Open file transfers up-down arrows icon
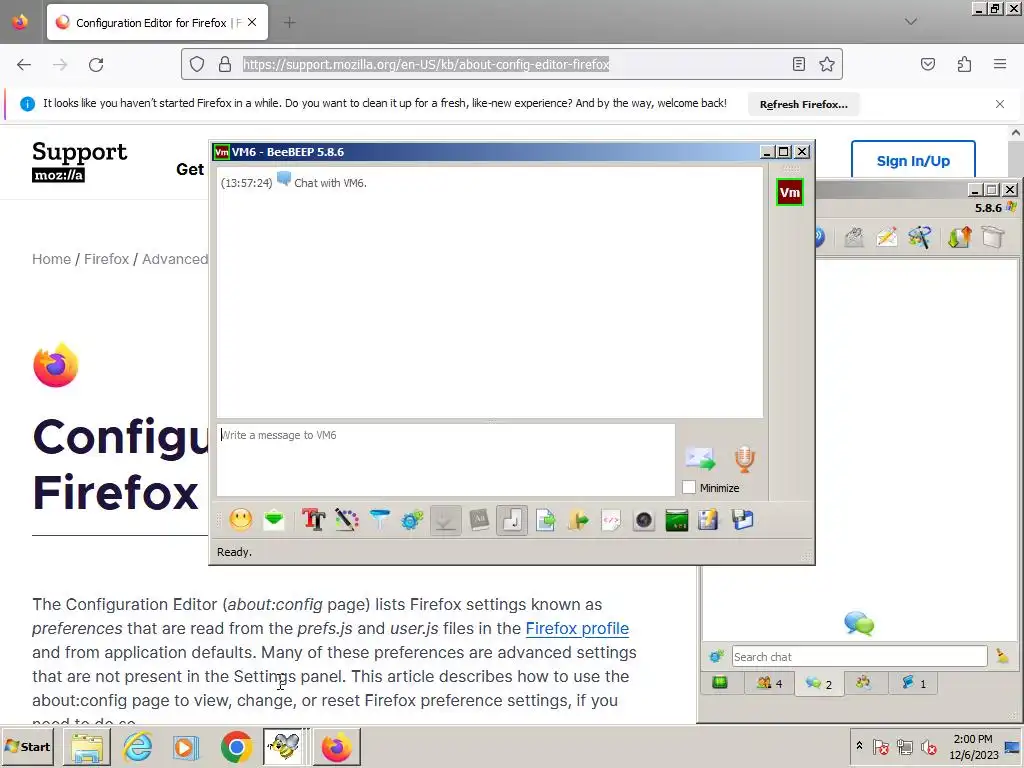The width and height of the screenshot is (1024, 768). [x=960, y=237]
